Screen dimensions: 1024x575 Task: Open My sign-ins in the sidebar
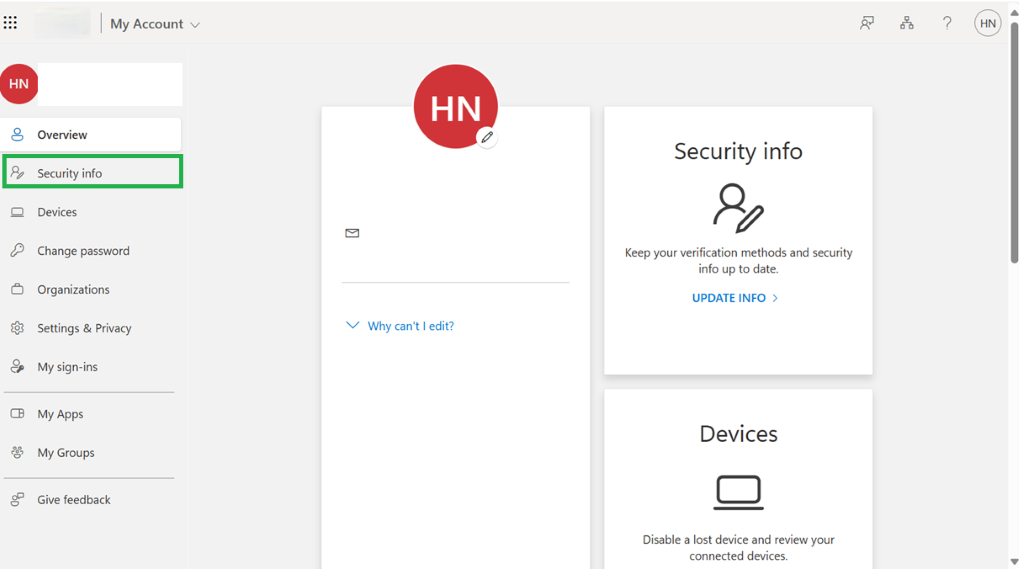pos(91,367)
